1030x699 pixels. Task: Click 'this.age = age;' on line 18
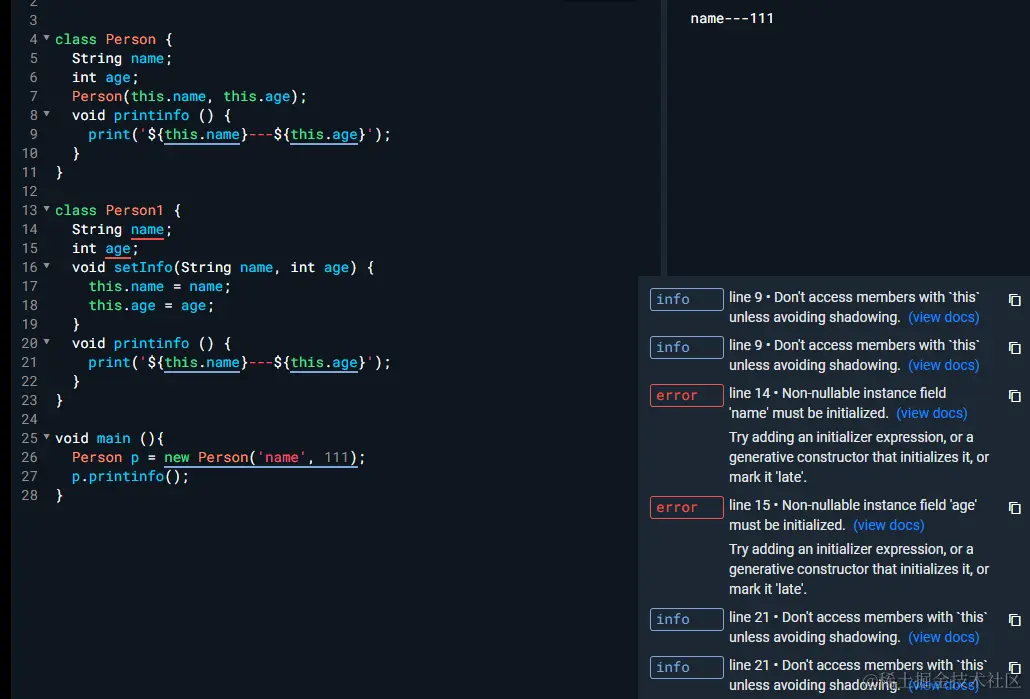(151, 305)
